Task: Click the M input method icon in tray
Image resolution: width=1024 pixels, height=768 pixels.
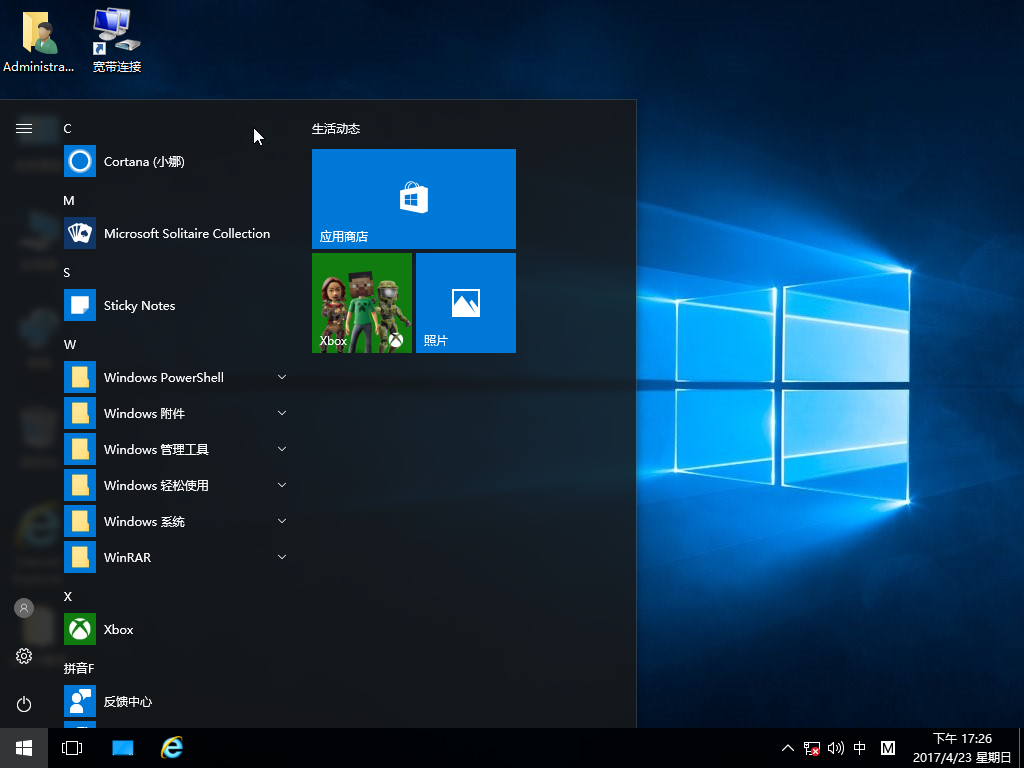Action: point(888,748)
